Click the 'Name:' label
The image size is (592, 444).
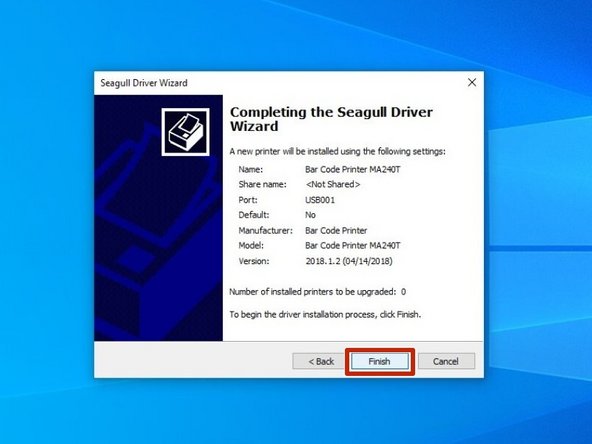point(251,170)
